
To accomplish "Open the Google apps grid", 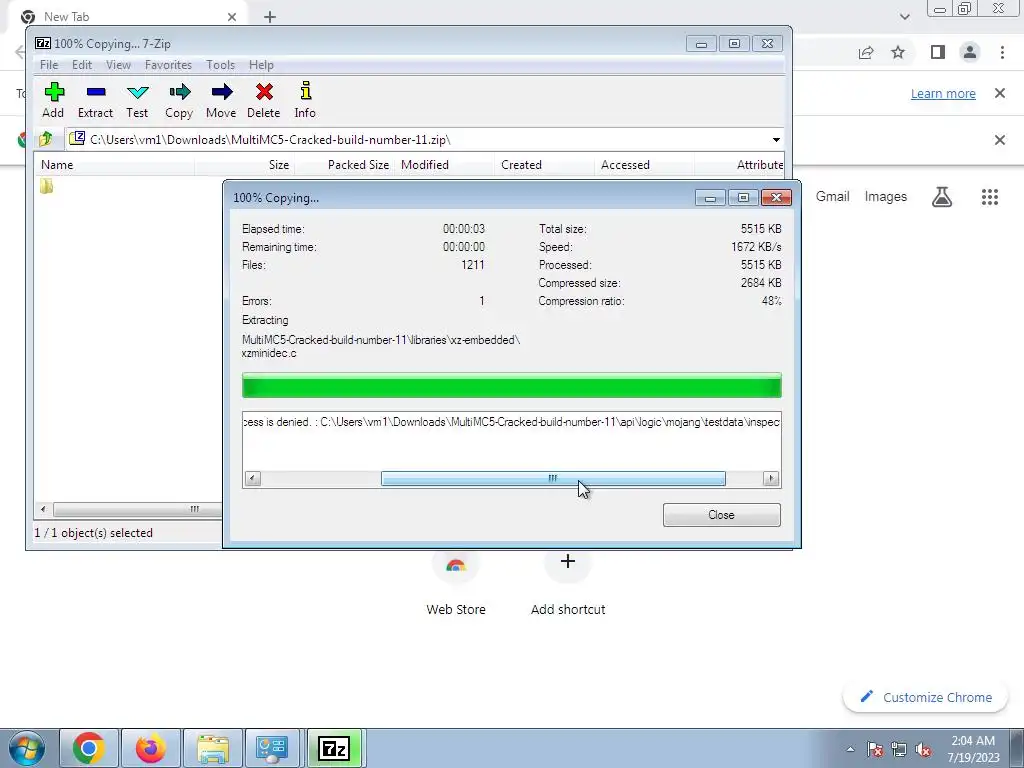I will click(x=990, y=197).
